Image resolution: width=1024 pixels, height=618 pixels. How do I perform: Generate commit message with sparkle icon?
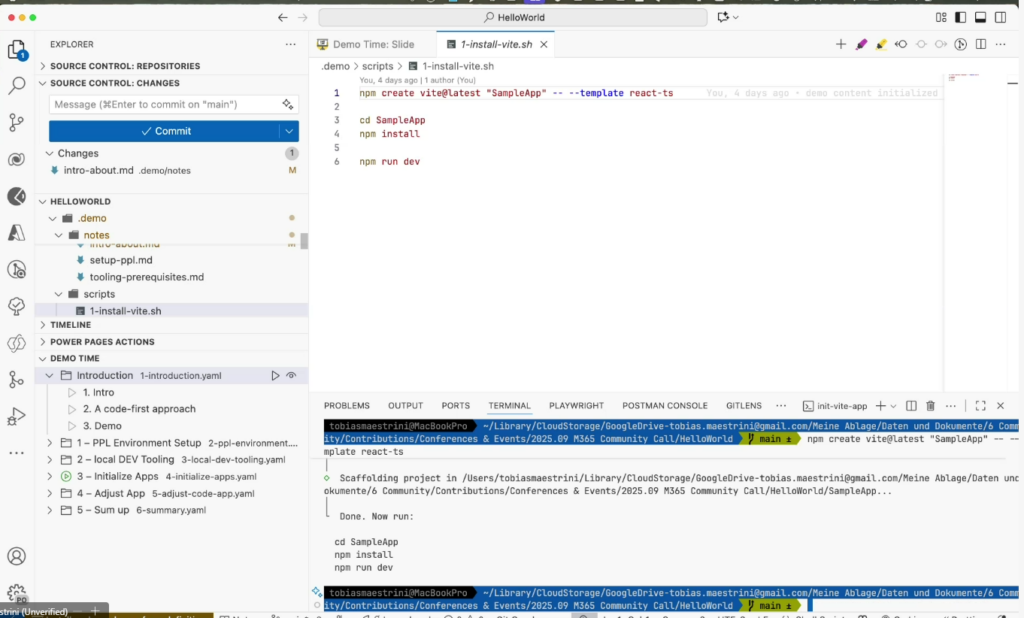[x=287, y=105]
